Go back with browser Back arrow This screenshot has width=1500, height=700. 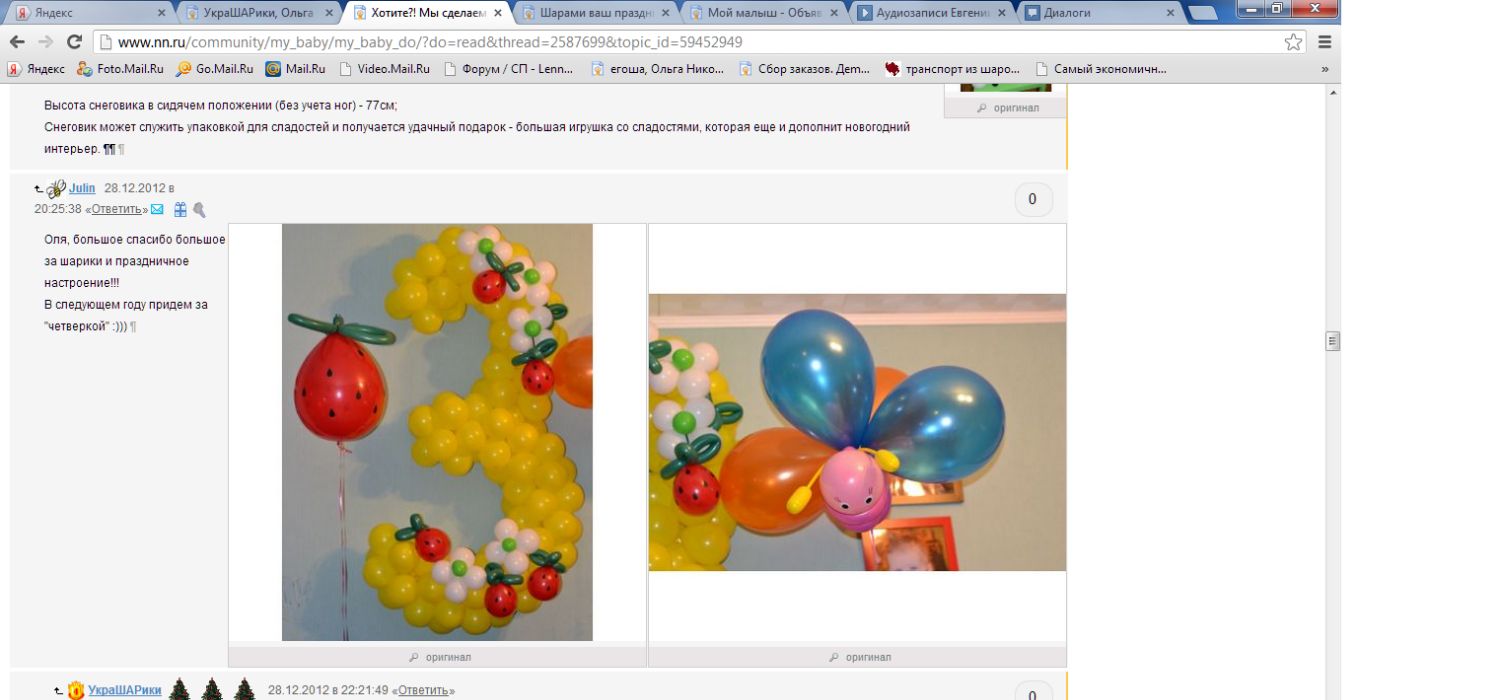17,42
